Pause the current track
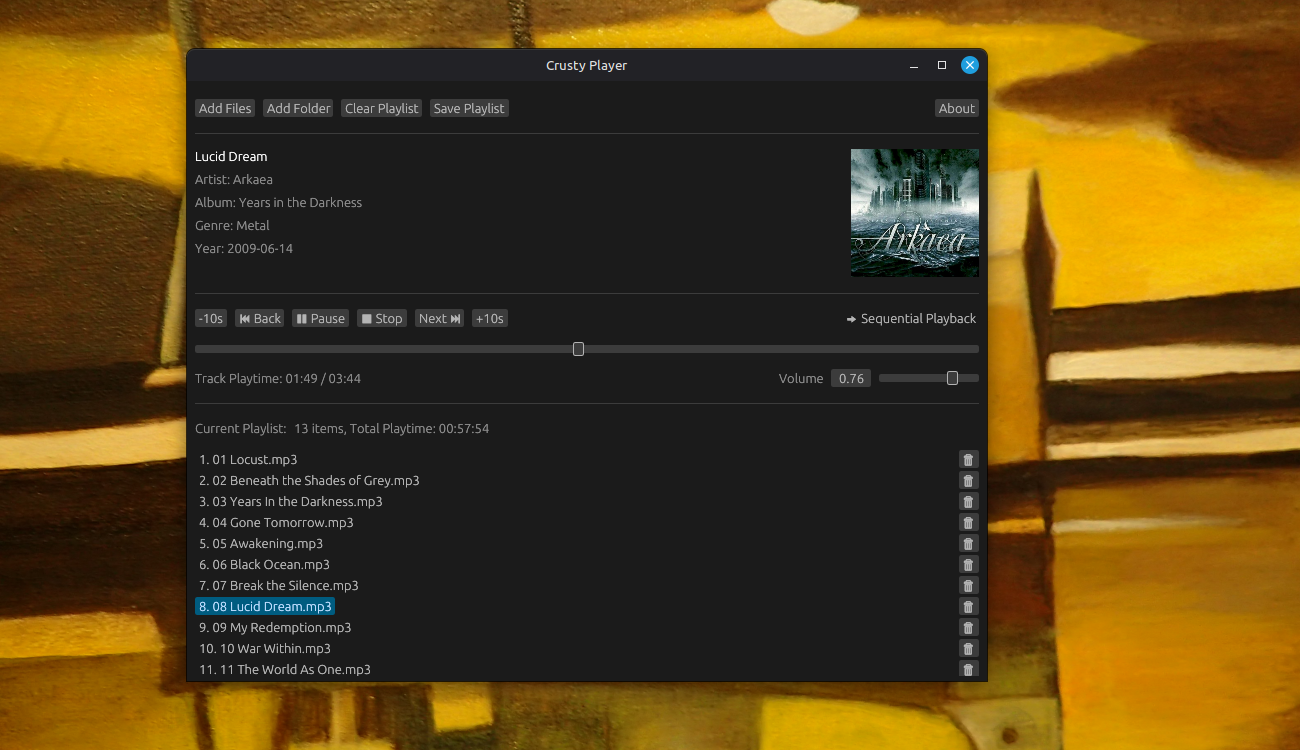Image resolution: width=1300 pixels, height=750 pixels. pos(320,319)
